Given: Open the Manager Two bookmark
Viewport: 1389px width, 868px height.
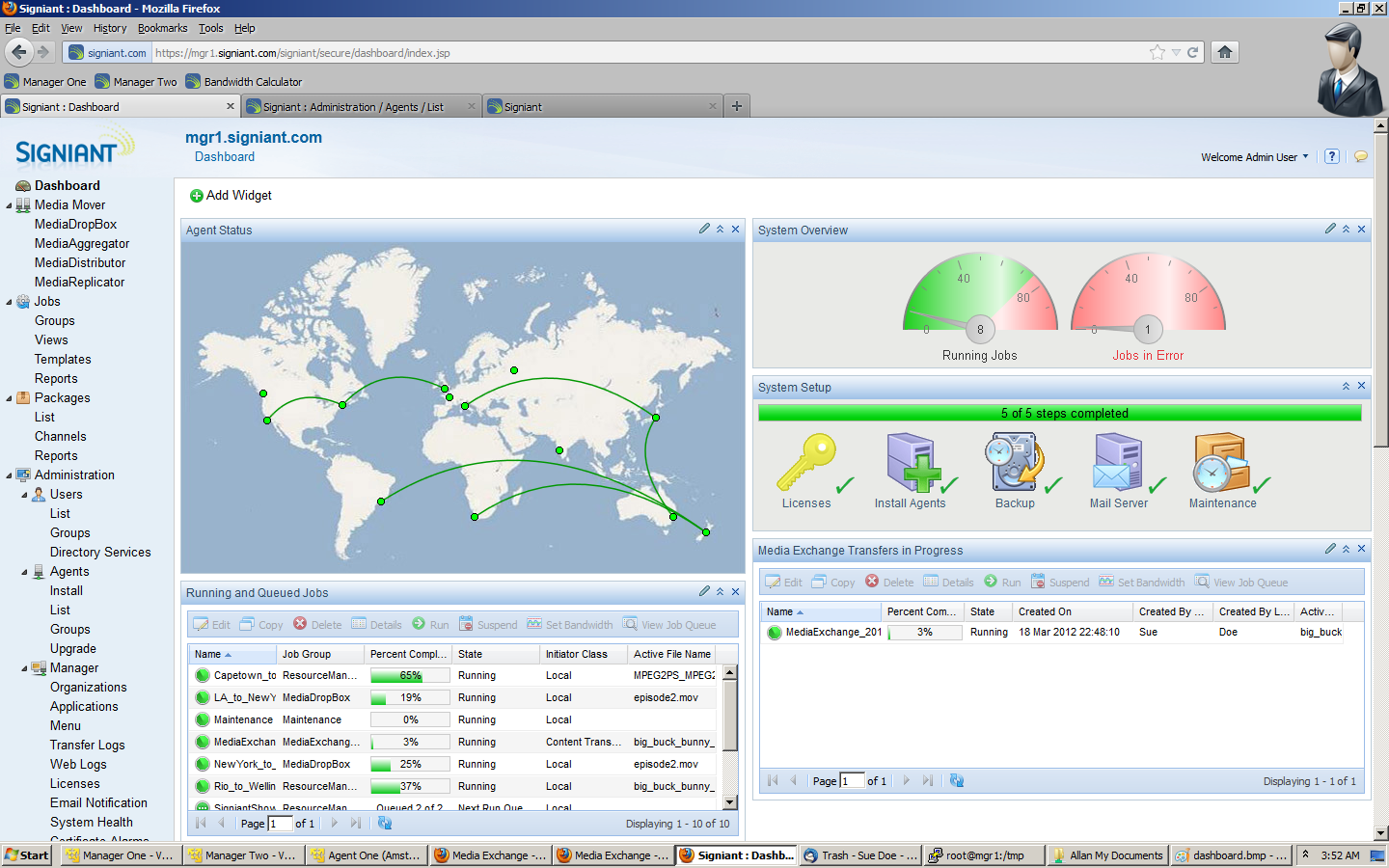Looking at the screenshot, I should [x=136, y=82].
